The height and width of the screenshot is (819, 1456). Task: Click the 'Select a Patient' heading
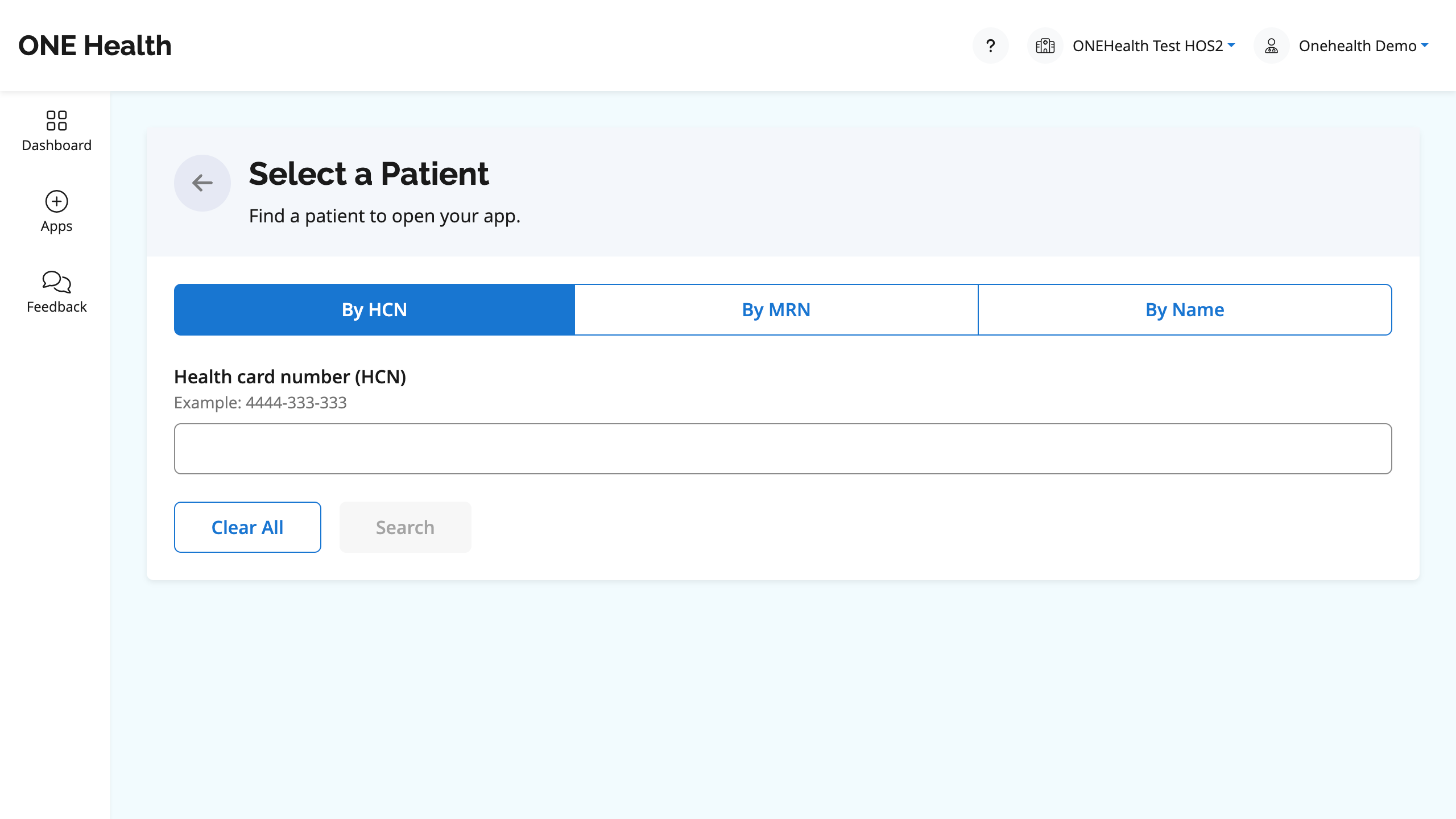369,173
